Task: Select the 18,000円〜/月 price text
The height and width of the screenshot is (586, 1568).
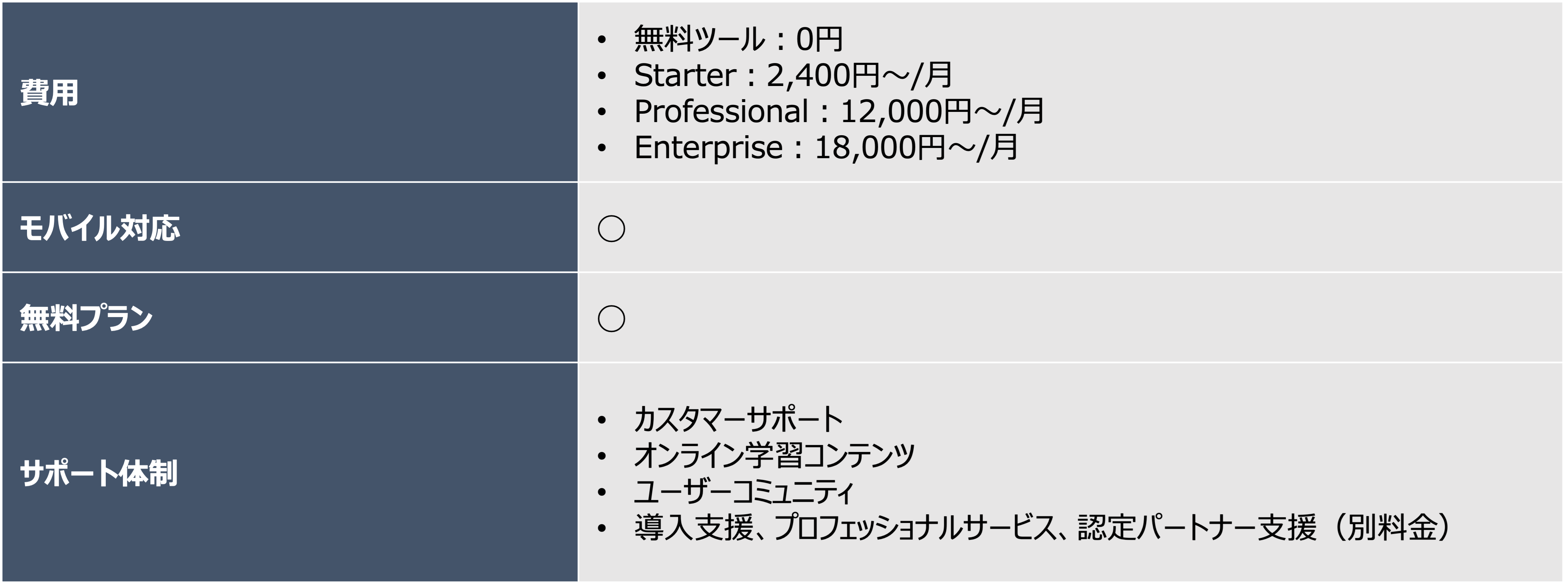Action: click(x=915, y=148)
